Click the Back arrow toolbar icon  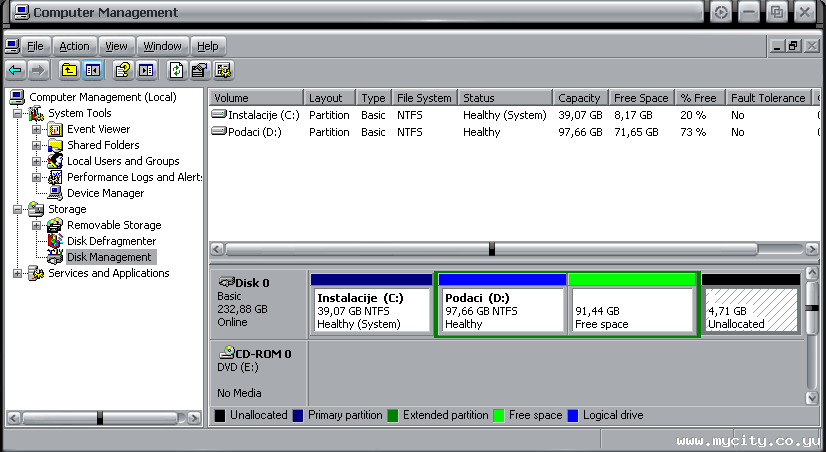pos(15,70)
